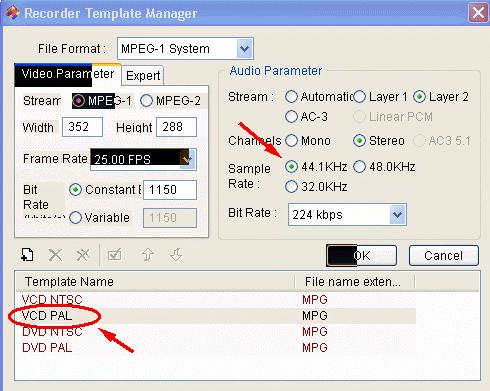
Task: Open the audio Bit Rate dropdown
Action: 398,214
